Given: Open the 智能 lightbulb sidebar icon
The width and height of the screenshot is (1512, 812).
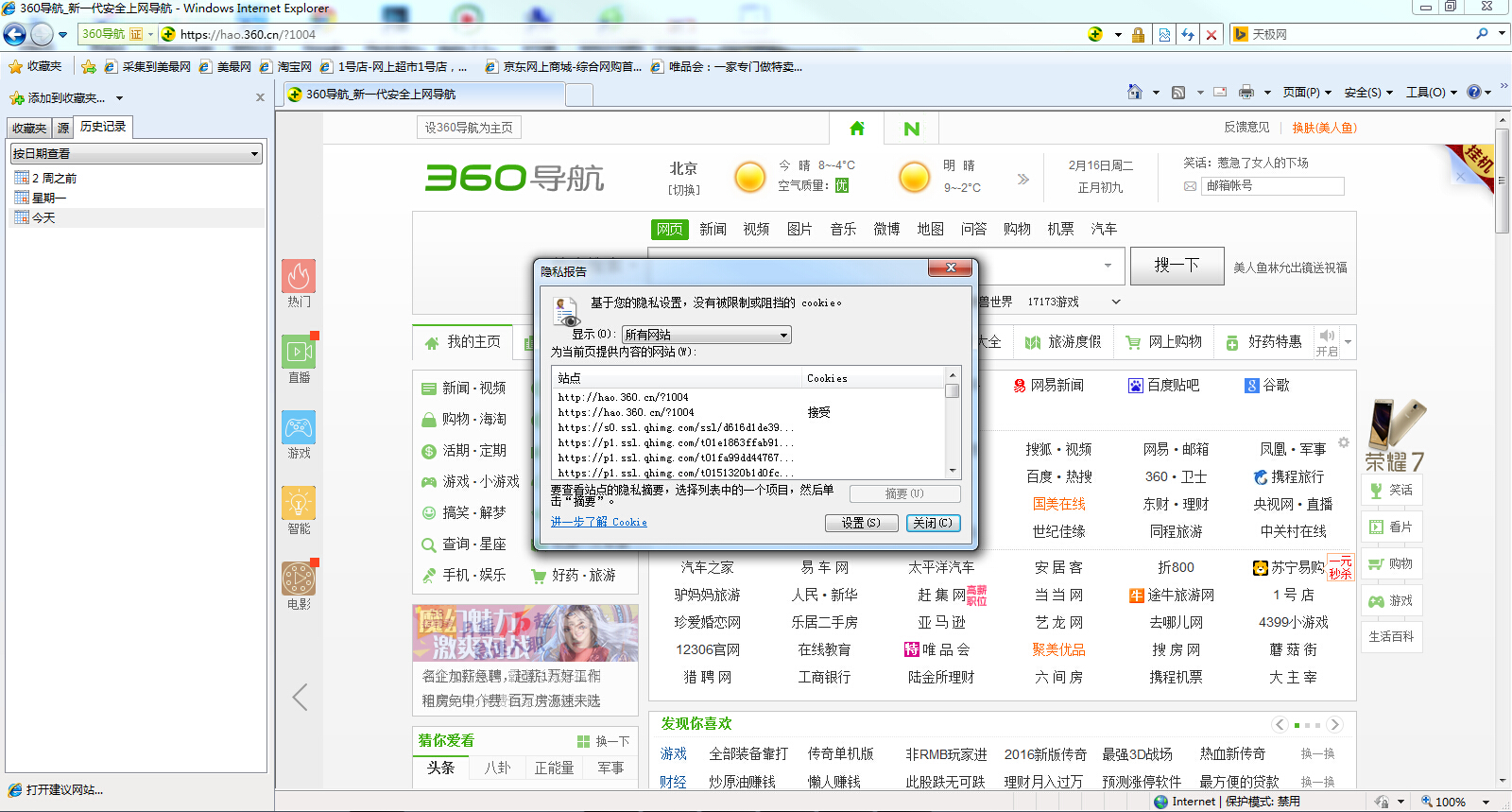Looking at the screenshot, I should [x=299, y=503].
